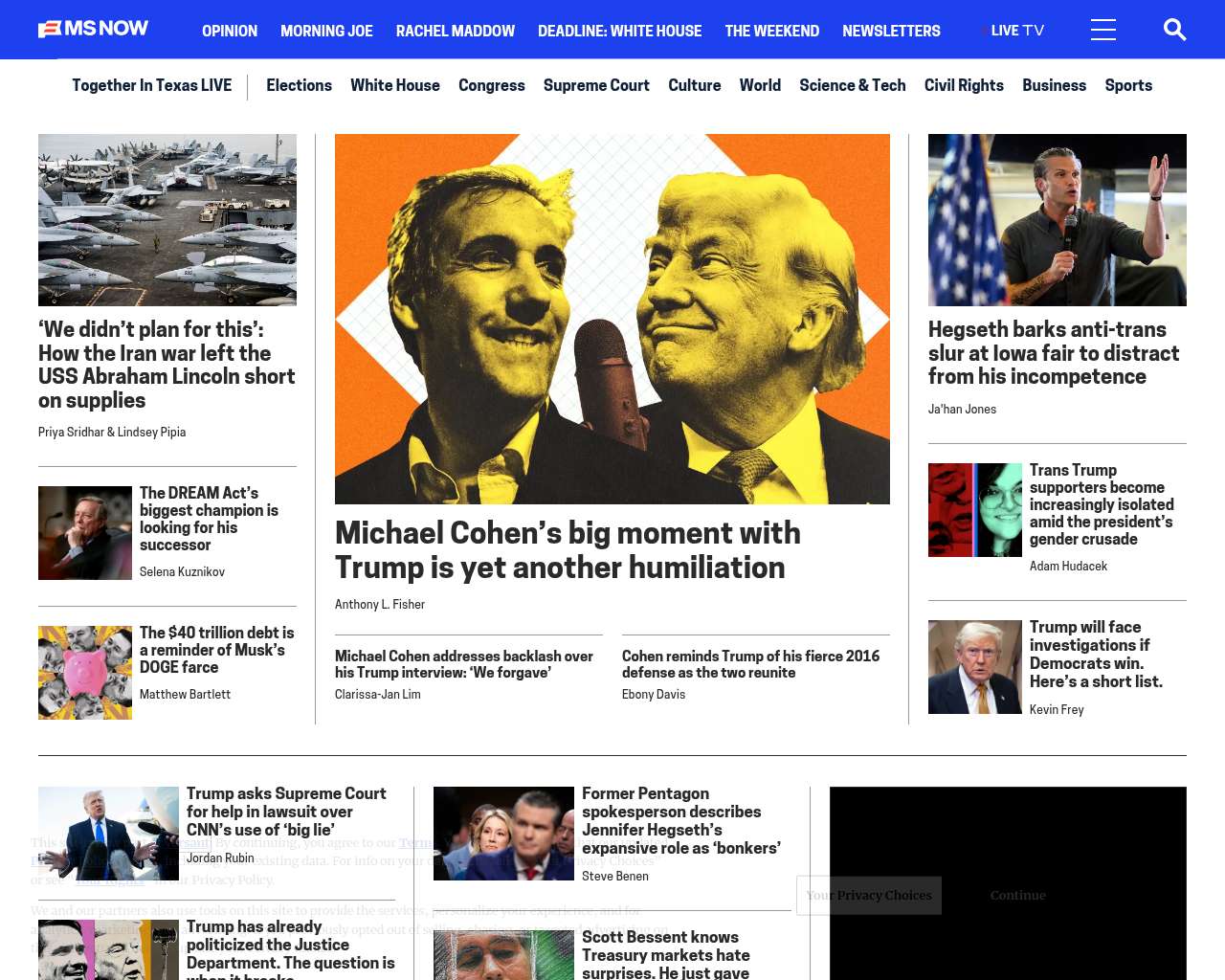This screenshot has height=980, width=1225.
Task: Read Trump politicized Justice Department article
Action: (x=291, y=949)
